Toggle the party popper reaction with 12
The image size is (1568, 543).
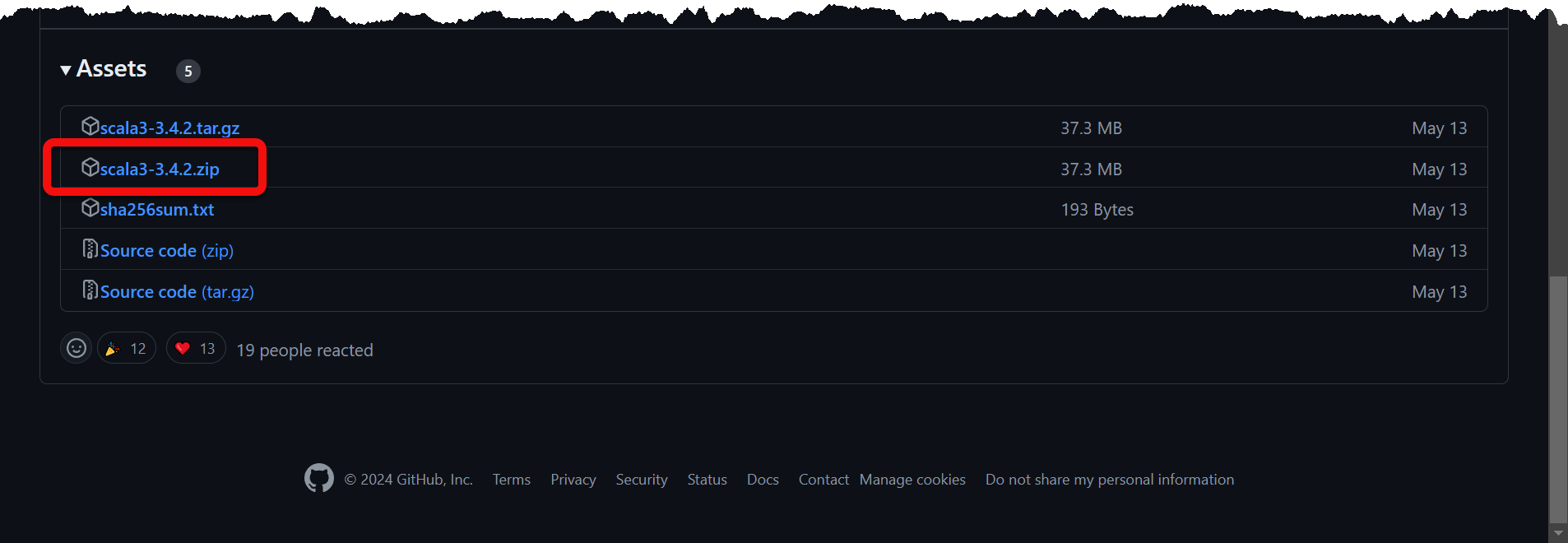click(126, 349)
